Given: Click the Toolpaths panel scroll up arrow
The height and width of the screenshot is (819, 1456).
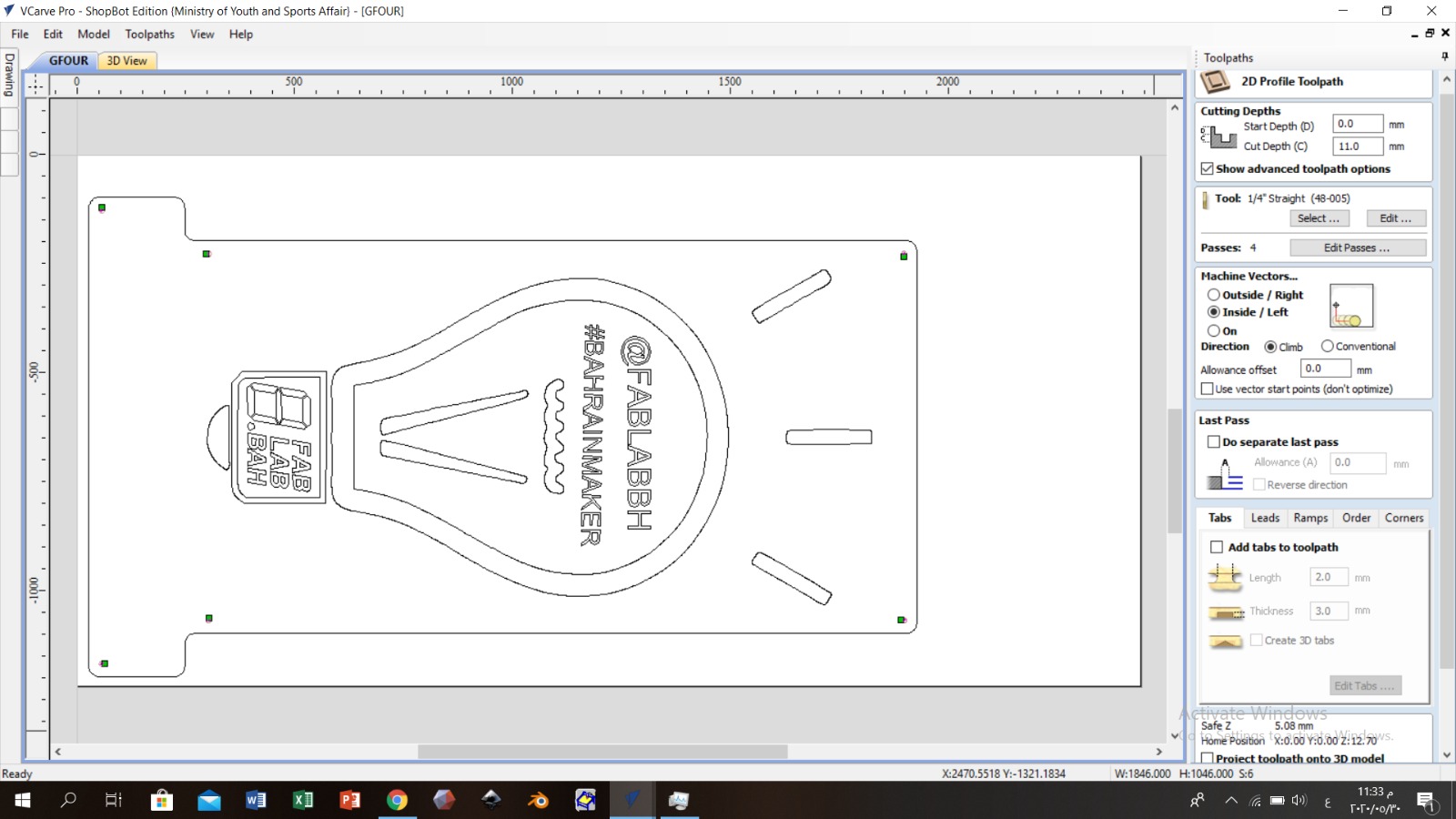Looking at the screenshot, I should pyautogui.click(x=1447, y=79).
